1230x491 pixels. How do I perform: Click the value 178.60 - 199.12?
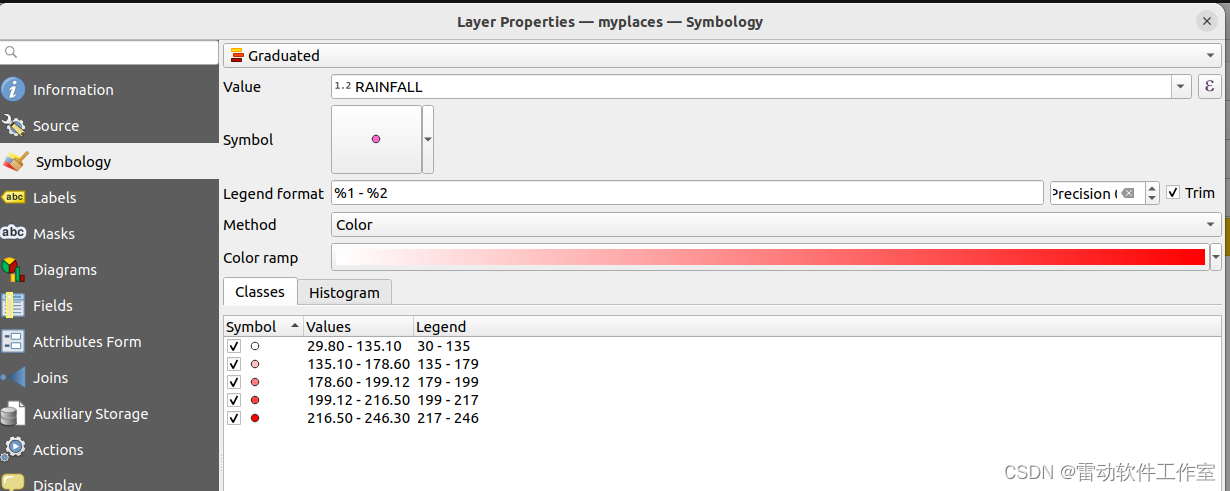click(x=358, y=382)
